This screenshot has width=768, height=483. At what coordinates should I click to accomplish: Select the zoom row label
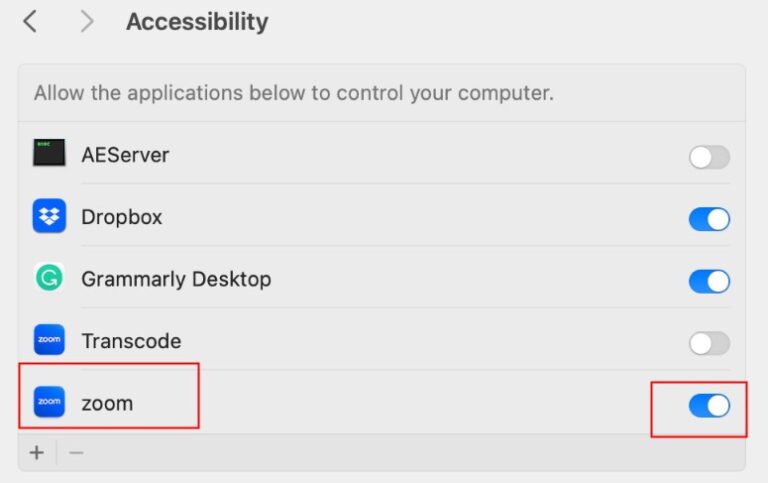pyautogui.click(x=107, y=403)
